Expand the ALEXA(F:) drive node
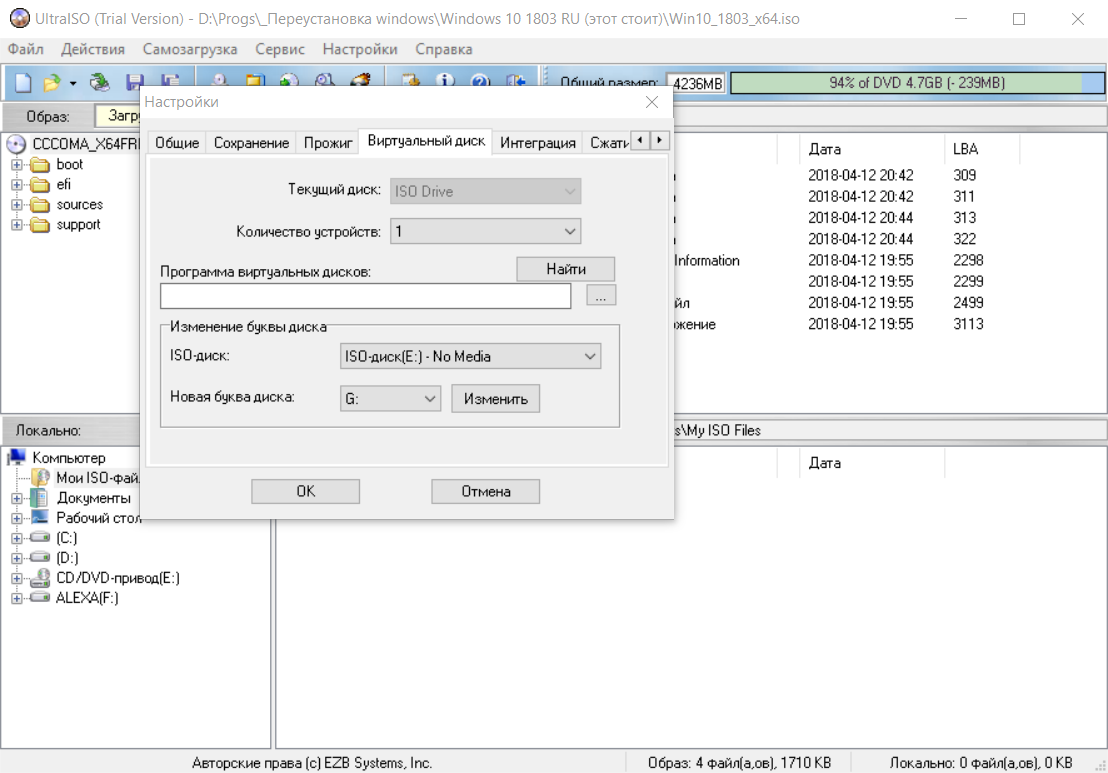The image size is (1108, 773). click(17, 598)
